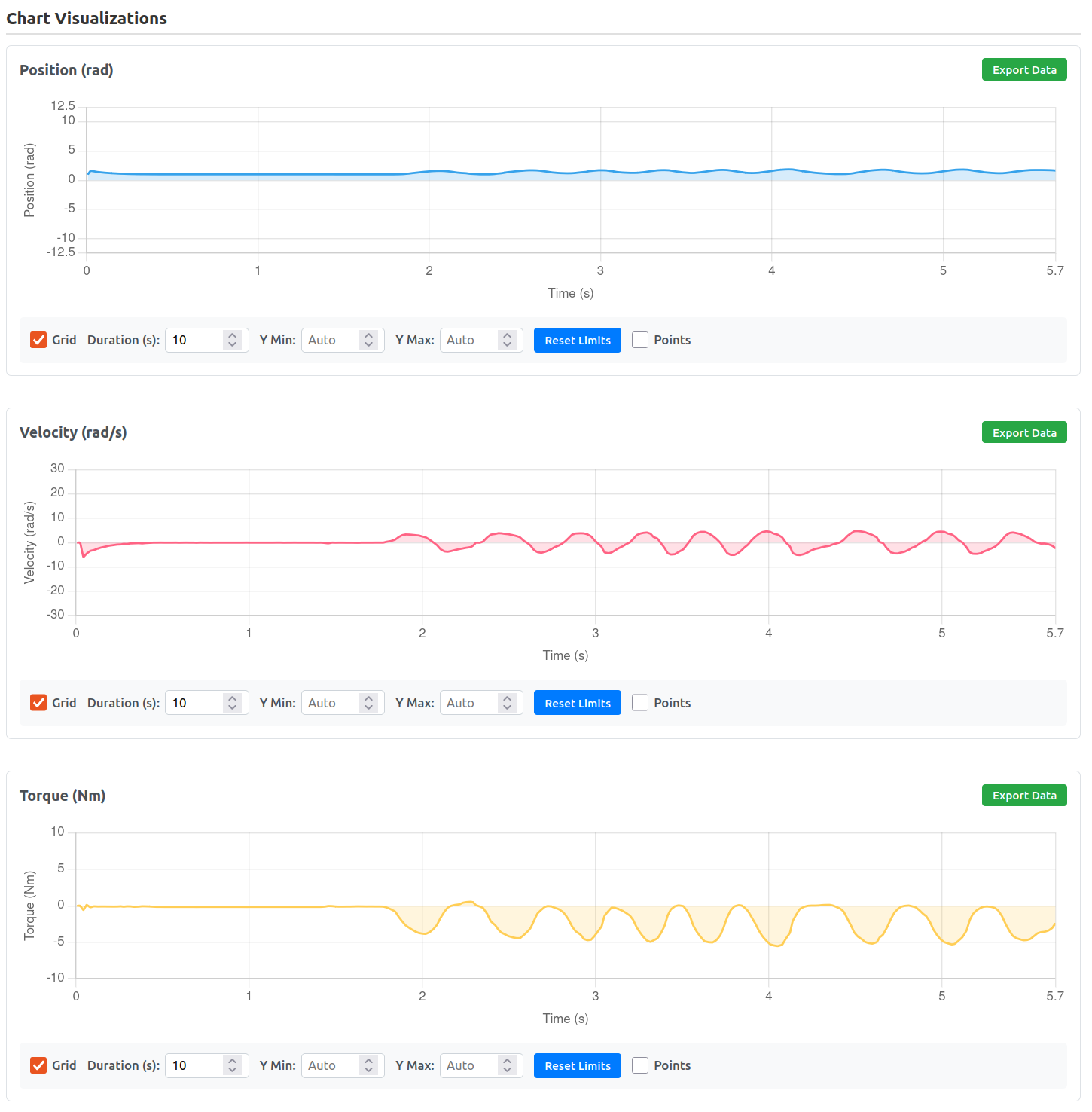
Task: Click Reset Limits on the Torque chart
Action: click(577, 1065)
